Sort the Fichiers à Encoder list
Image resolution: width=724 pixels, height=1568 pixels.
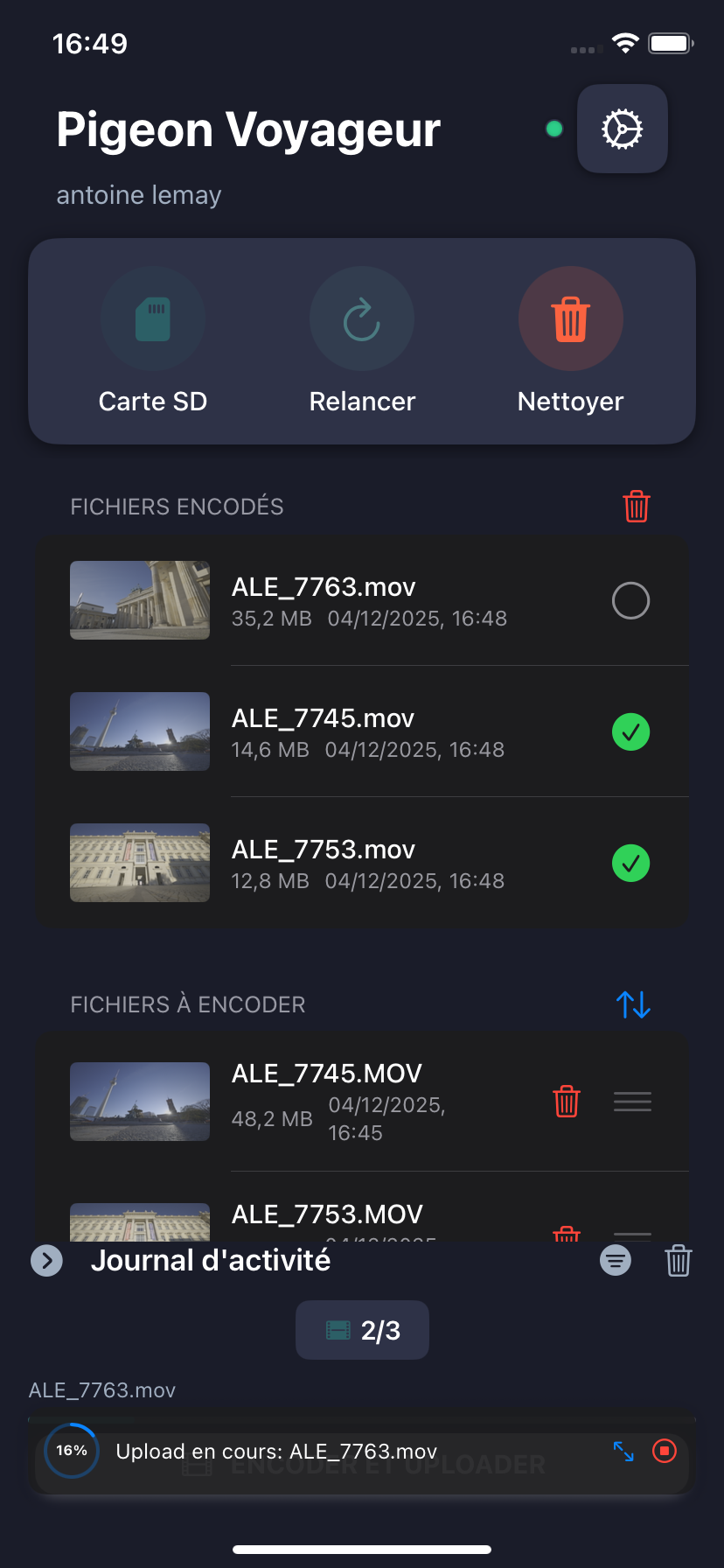coord(633,1004)
